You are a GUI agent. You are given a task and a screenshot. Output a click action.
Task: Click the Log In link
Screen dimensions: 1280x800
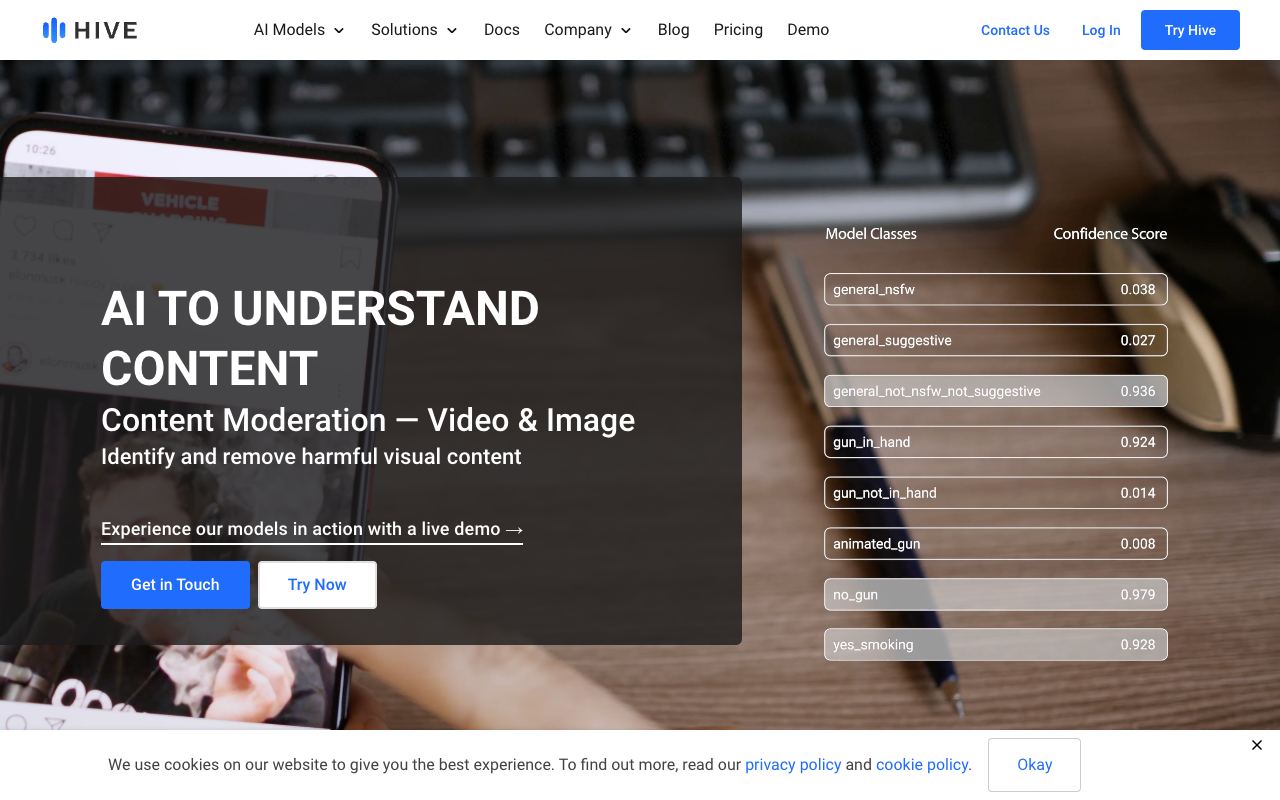pyautogui.click(x=1101, y=30)
